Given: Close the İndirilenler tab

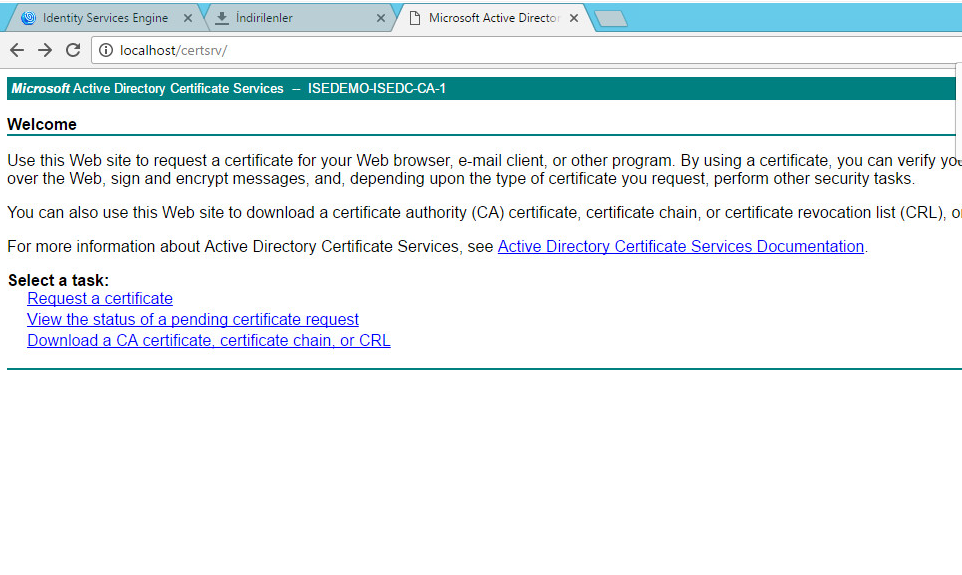Looking at the screenshot, I should click(380, 18).
